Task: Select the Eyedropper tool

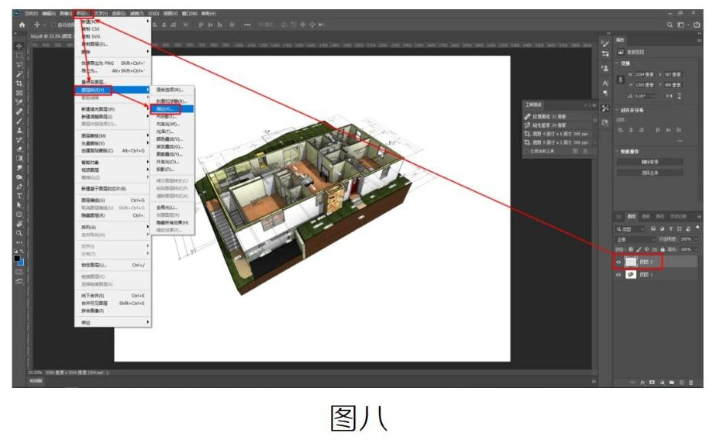Action: pos(19,102)
